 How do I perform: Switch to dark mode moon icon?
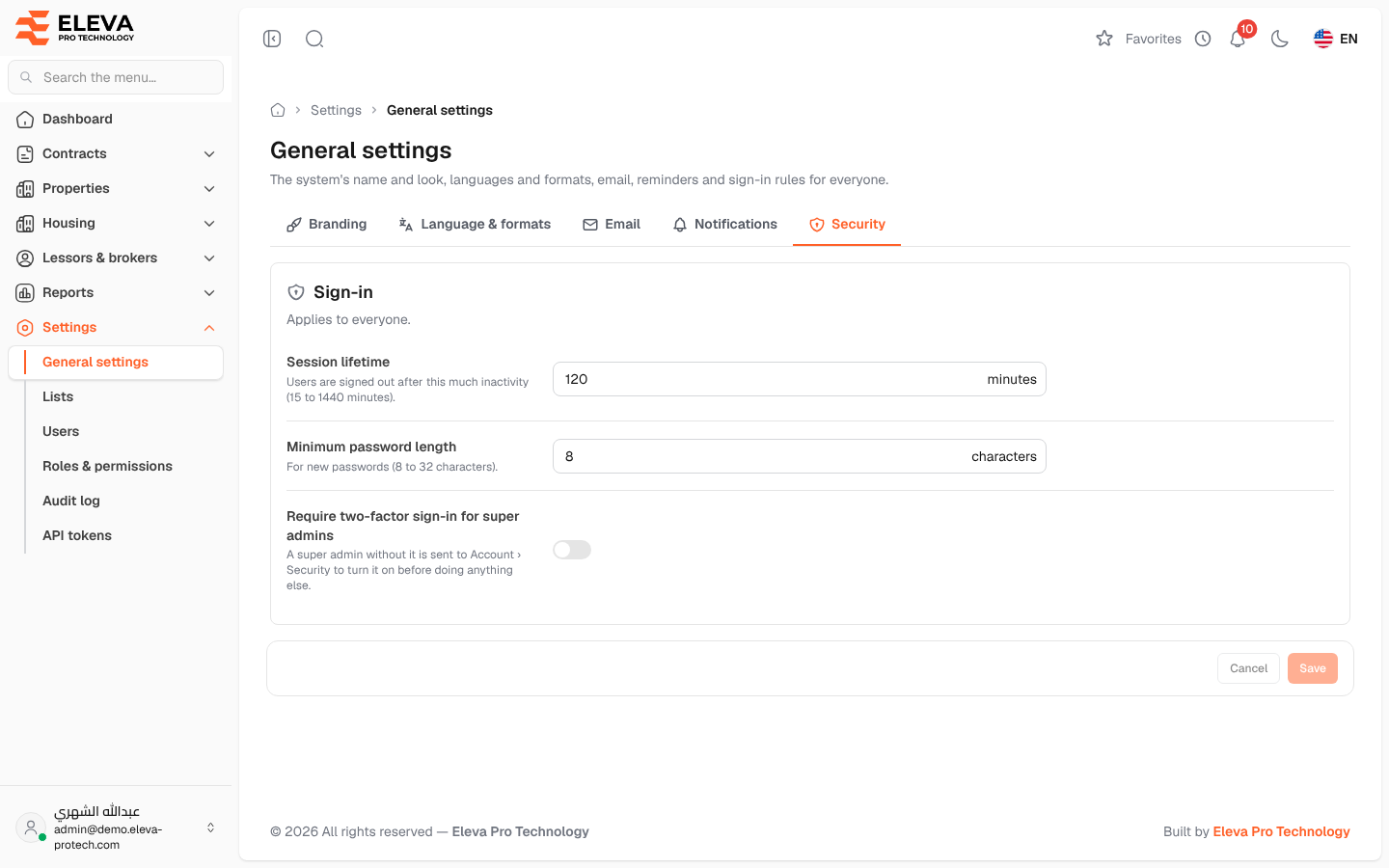(1280, 39)
